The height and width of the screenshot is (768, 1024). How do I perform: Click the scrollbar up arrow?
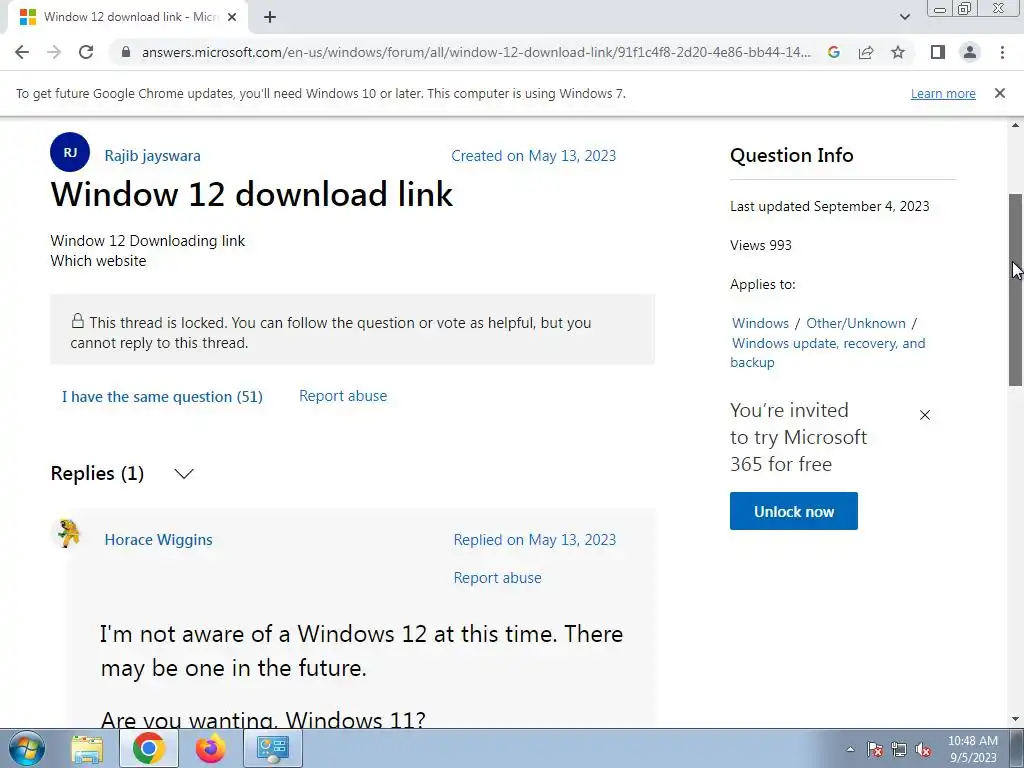pos(1016,125)
